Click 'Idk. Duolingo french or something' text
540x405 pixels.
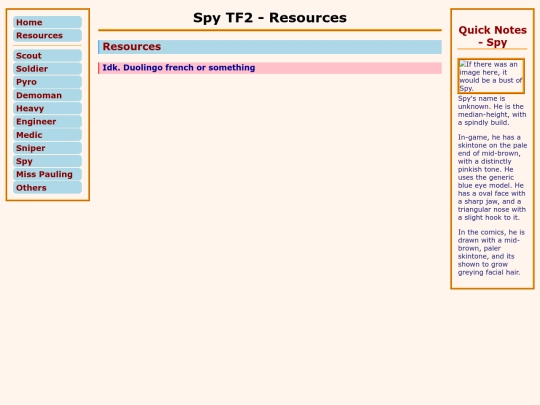[x=179, y=68]
